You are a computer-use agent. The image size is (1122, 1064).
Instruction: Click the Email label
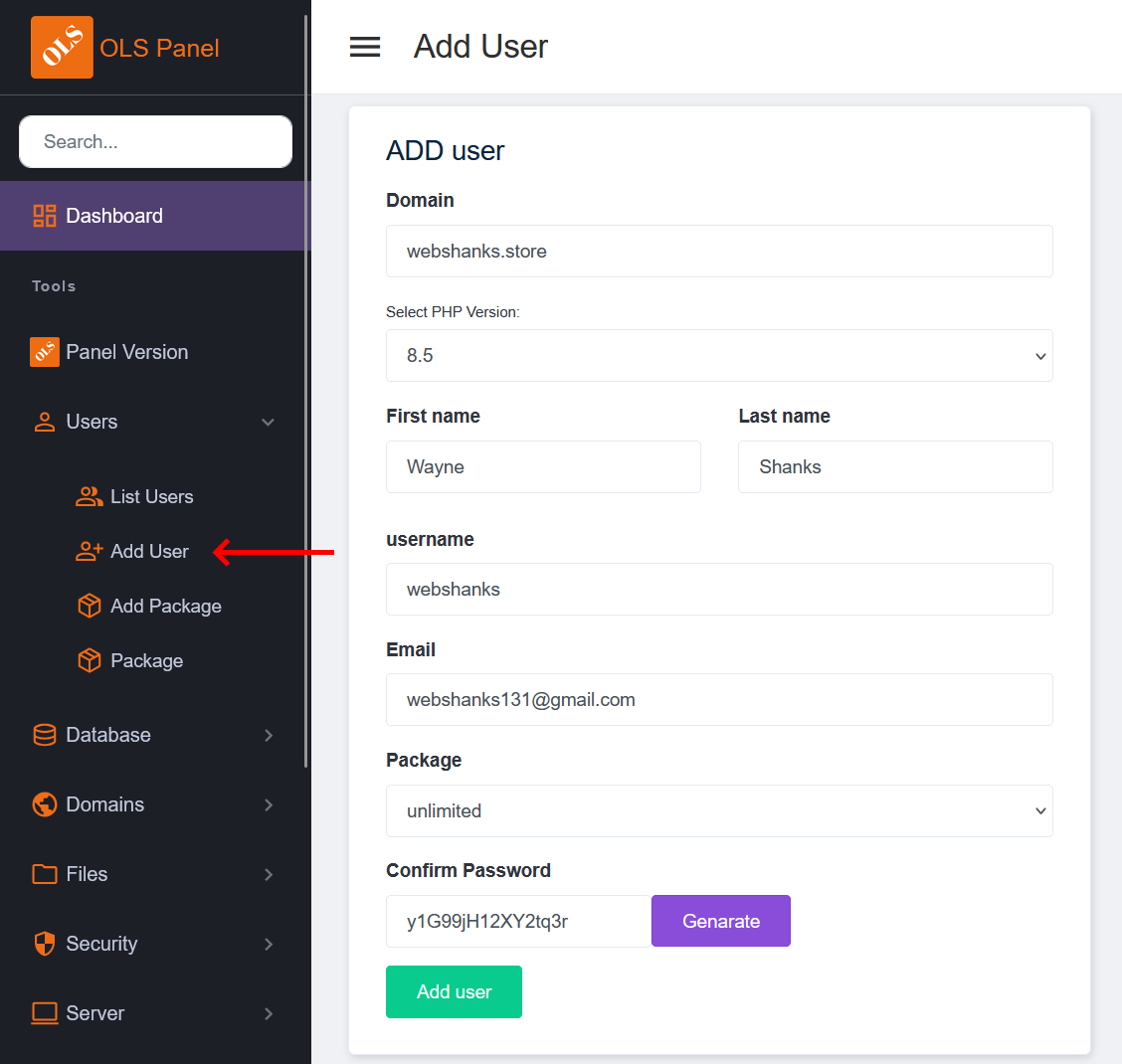tap(411, 649)
